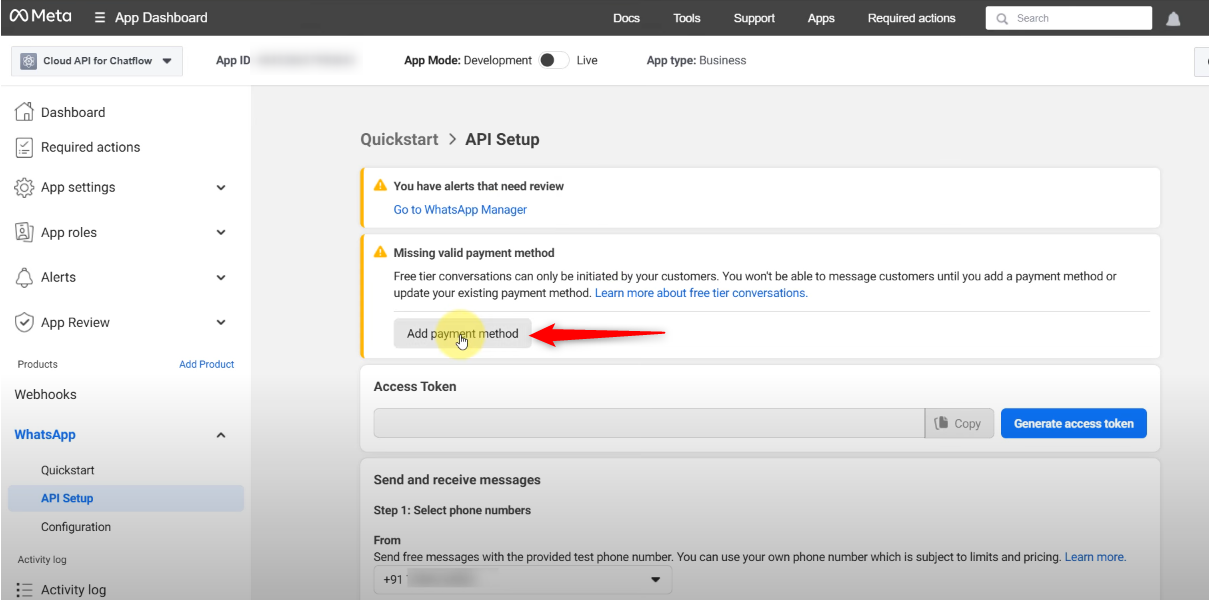The image size is (1209, 600).
Task: Open Learn more about free tier conversations
Action: [701, 293]
